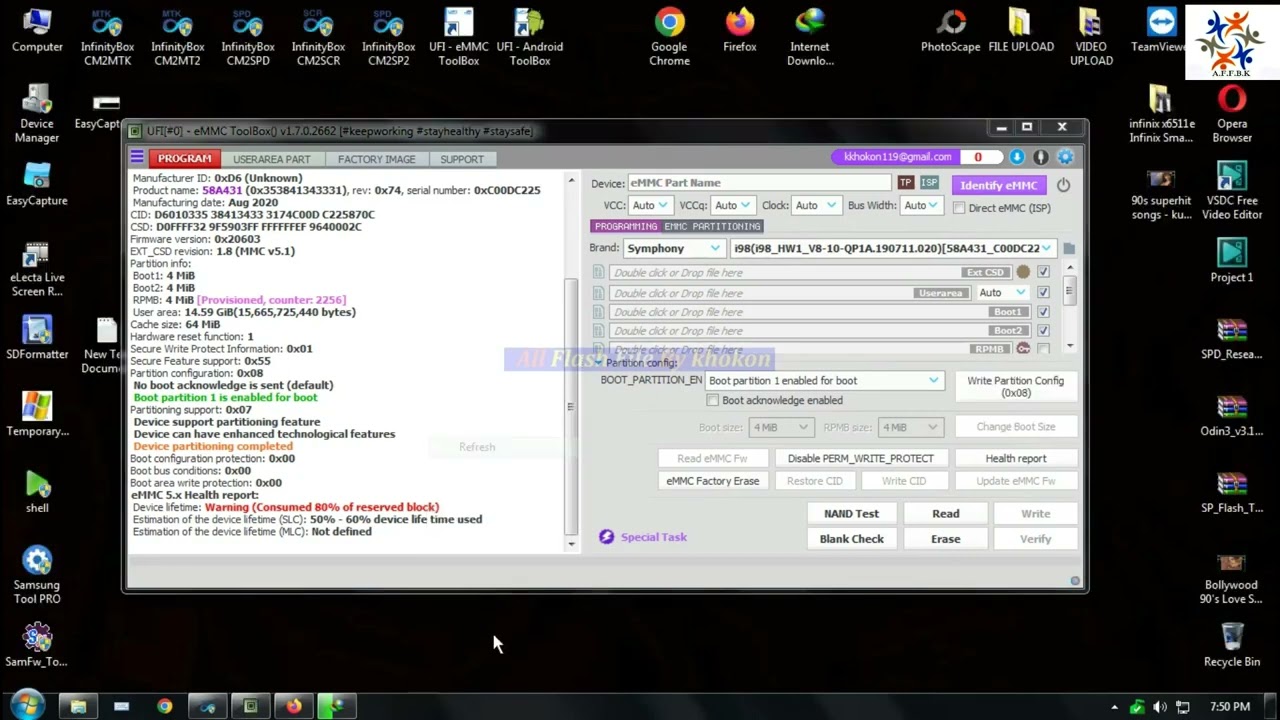Click the file icon in Ext CSD row
The width and height of the screenshot is (1280, 720).
coord(598,272)
